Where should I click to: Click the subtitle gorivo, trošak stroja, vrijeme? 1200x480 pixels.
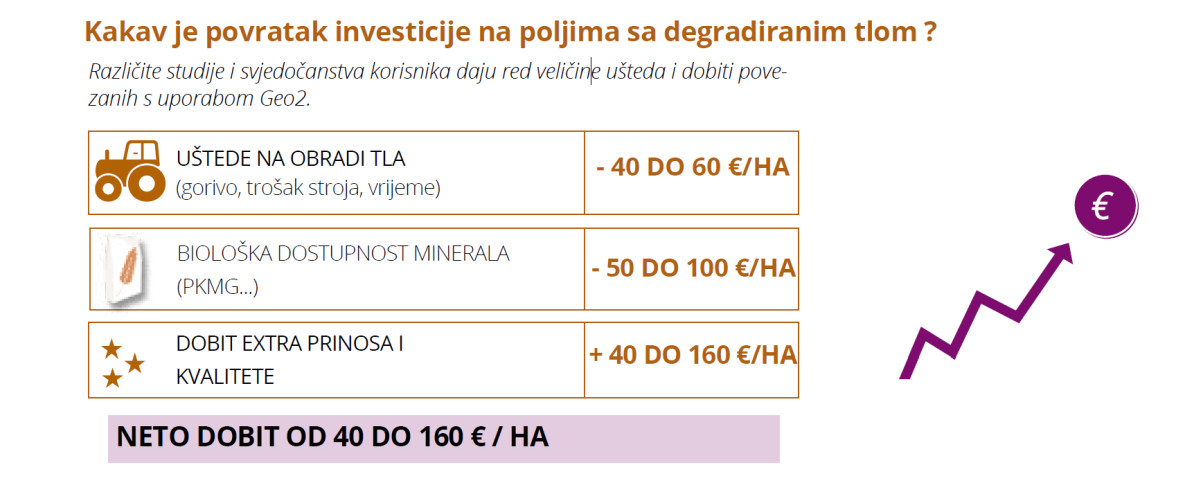click(x=307, y=187)
